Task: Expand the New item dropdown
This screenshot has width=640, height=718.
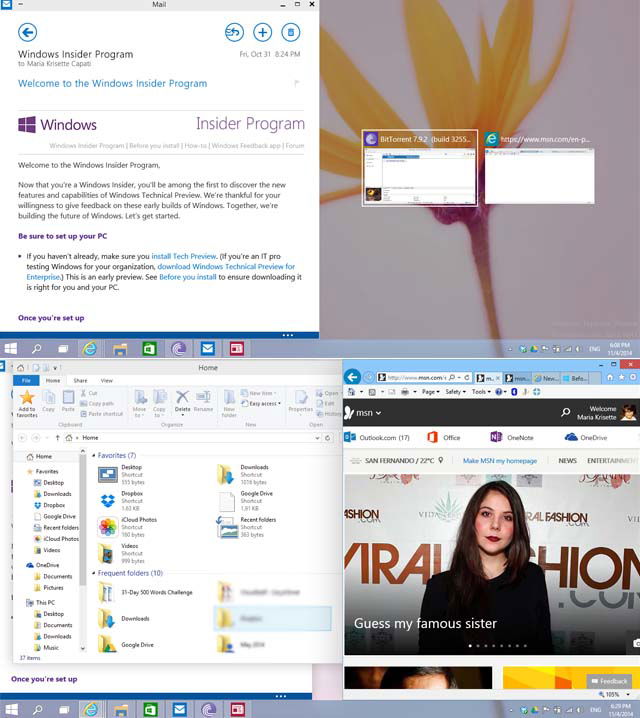Action: (259, 393)
